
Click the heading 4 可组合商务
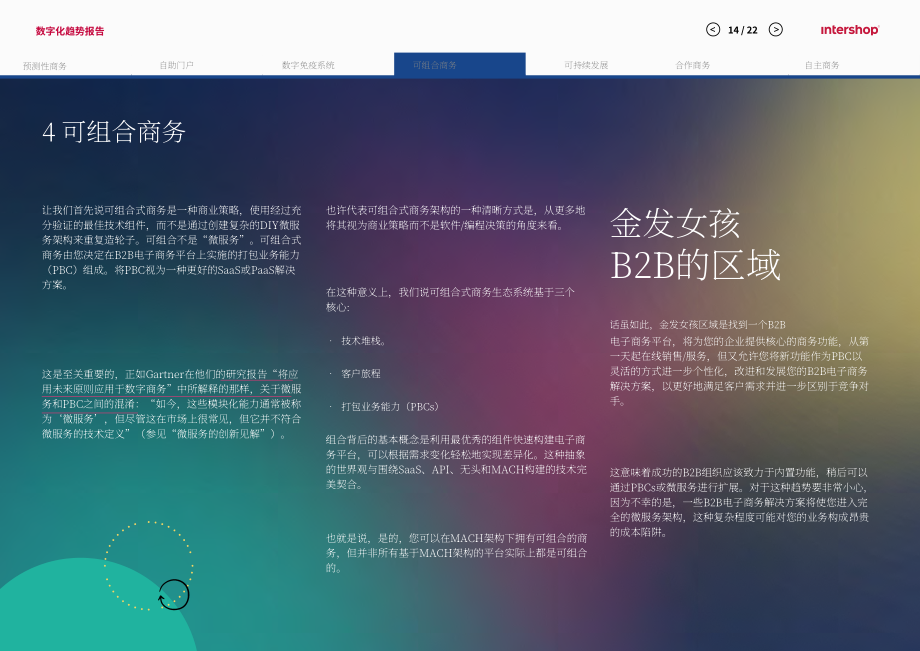pos(114,132)
